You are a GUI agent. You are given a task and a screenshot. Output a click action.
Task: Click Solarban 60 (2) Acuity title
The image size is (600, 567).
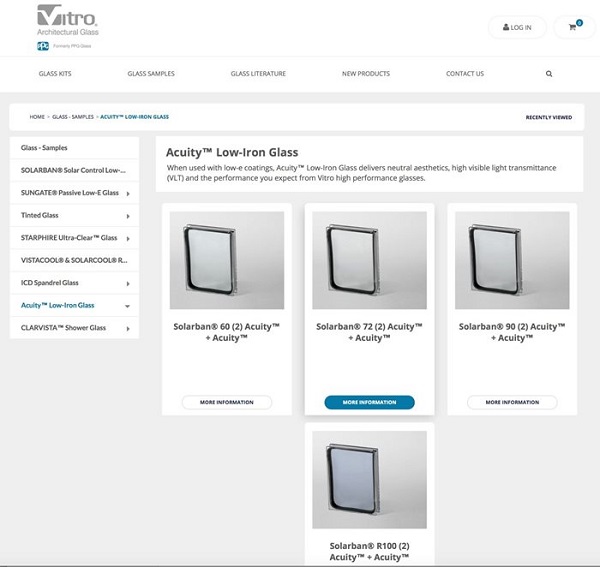(227, 332)
